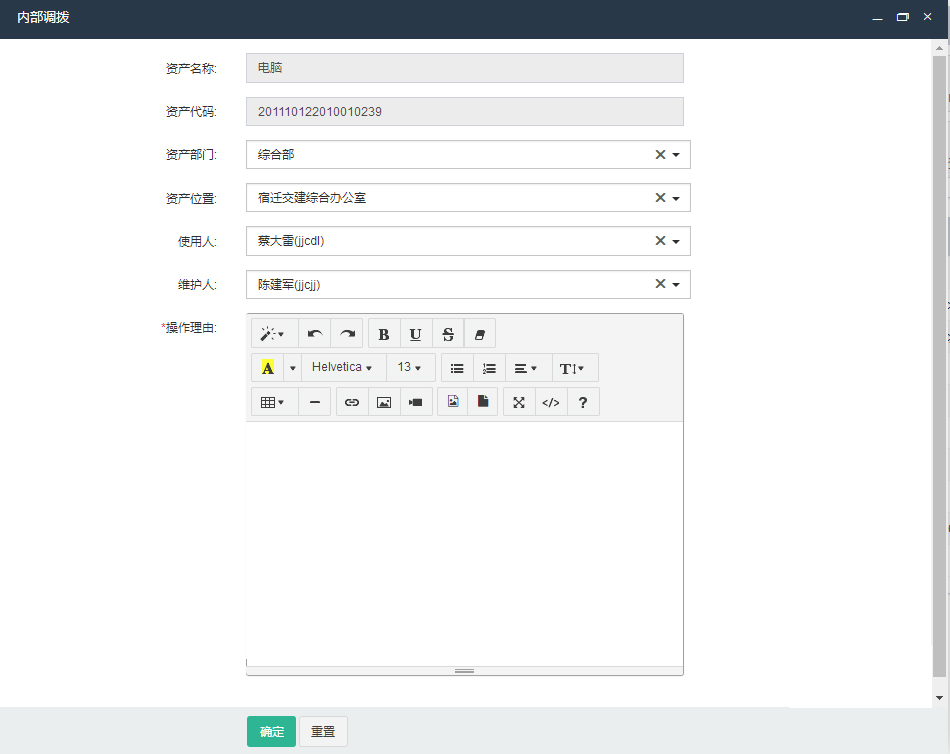The height and width of the screenshot is (754, 950).
Task: Switch editor to code view
Action: 550,402
